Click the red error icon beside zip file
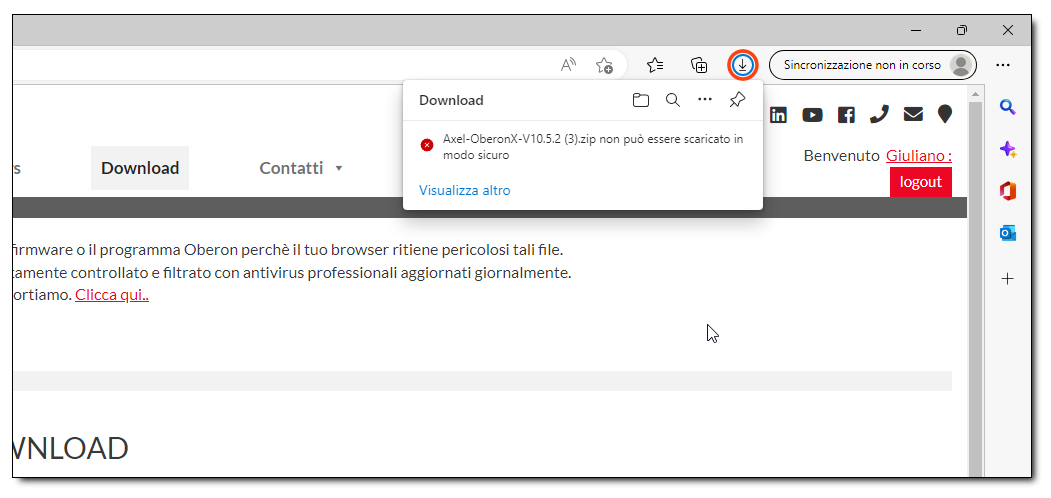 (427, 145)
